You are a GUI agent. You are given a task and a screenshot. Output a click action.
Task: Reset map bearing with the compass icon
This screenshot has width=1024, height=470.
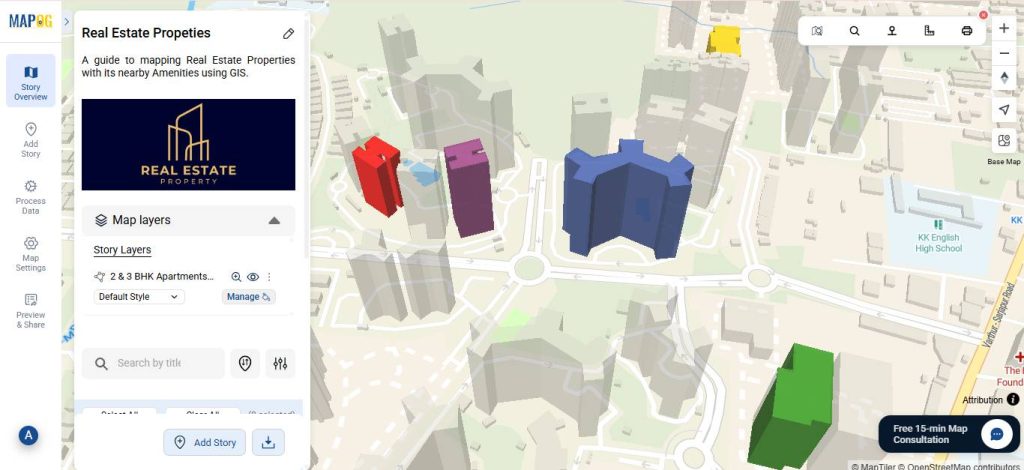1004,78
